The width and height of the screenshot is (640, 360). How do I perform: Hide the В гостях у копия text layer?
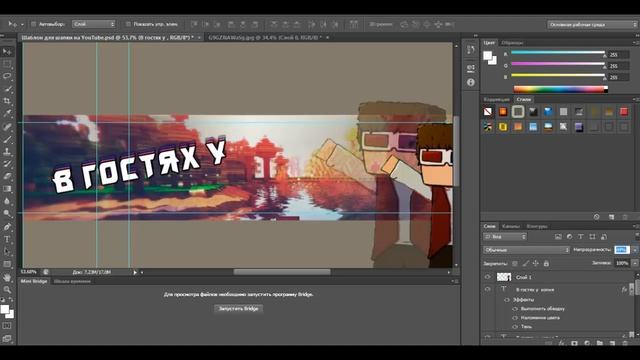487,289
